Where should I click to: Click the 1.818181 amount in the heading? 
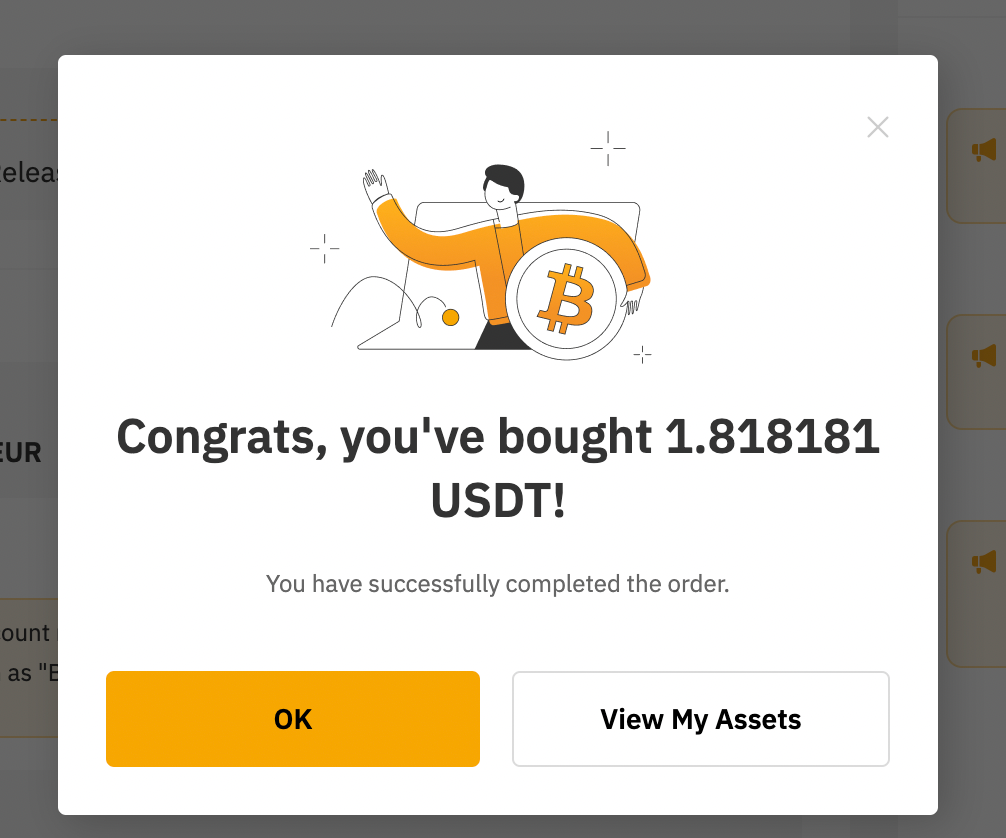click(772, 437)
